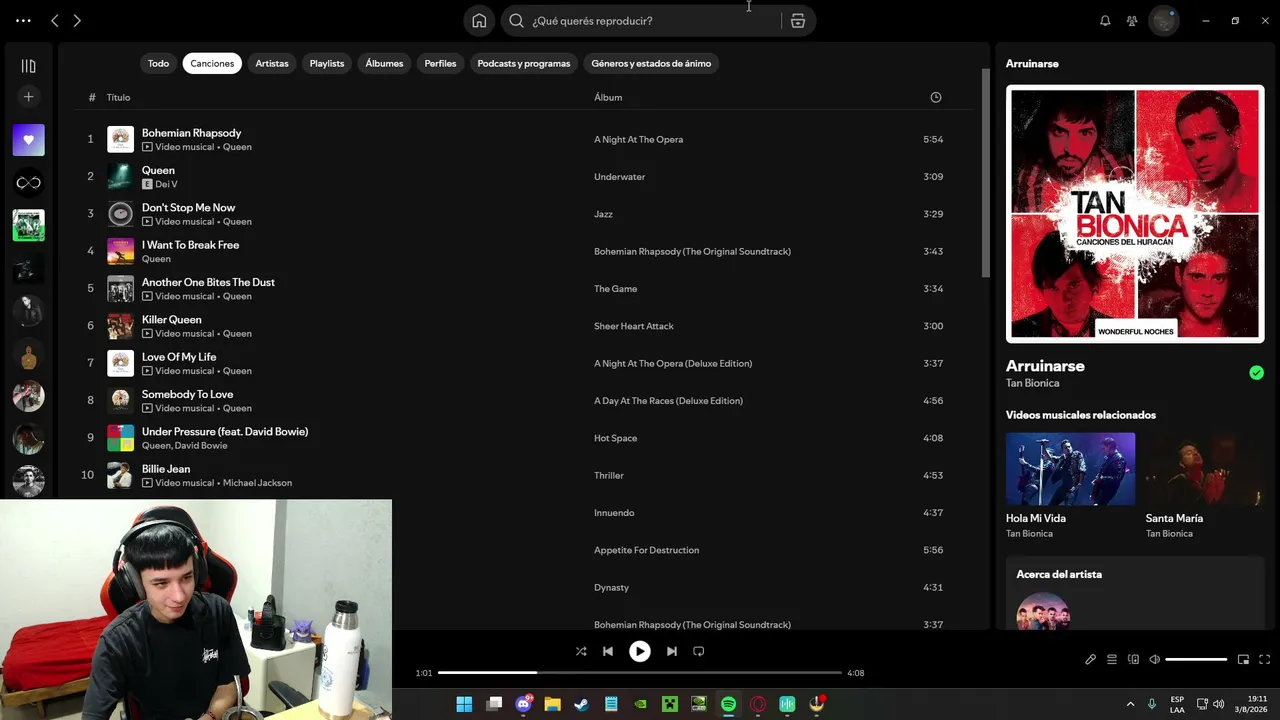Open Liked Songs in the sidebar
The image size is (1280, 720).
[28, 140]
